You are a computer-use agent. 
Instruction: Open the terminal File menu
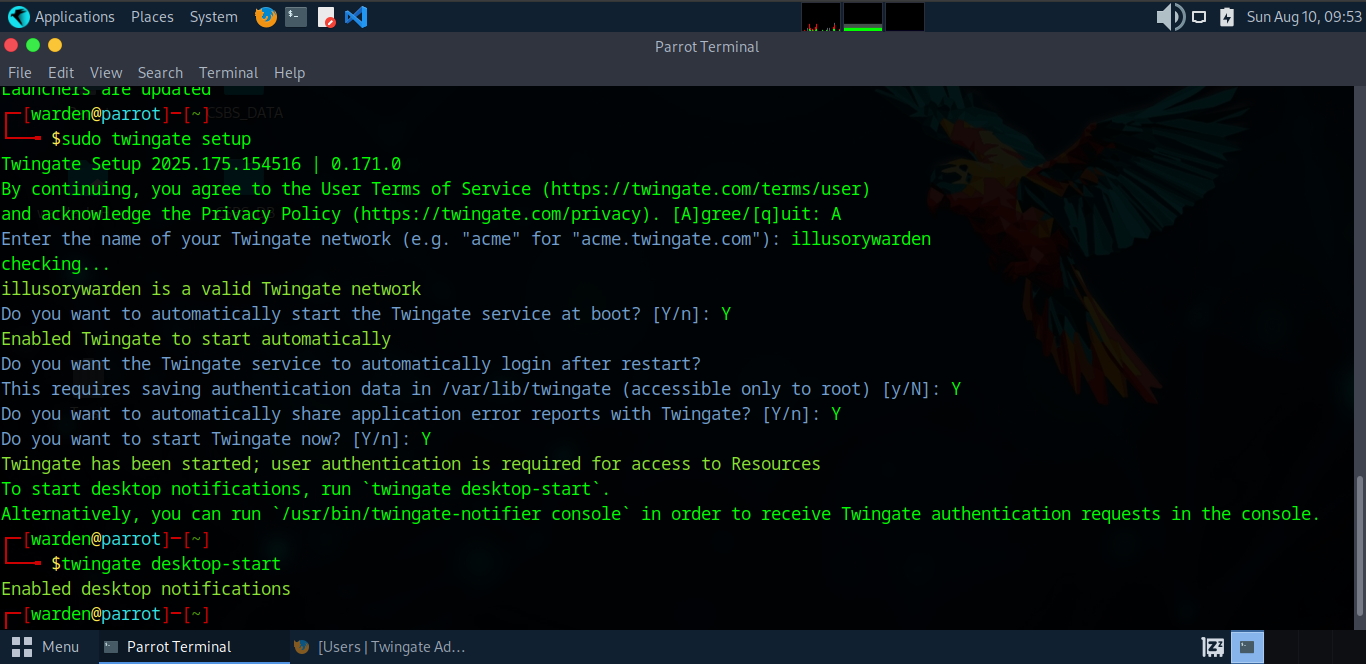tap(20, 73)
